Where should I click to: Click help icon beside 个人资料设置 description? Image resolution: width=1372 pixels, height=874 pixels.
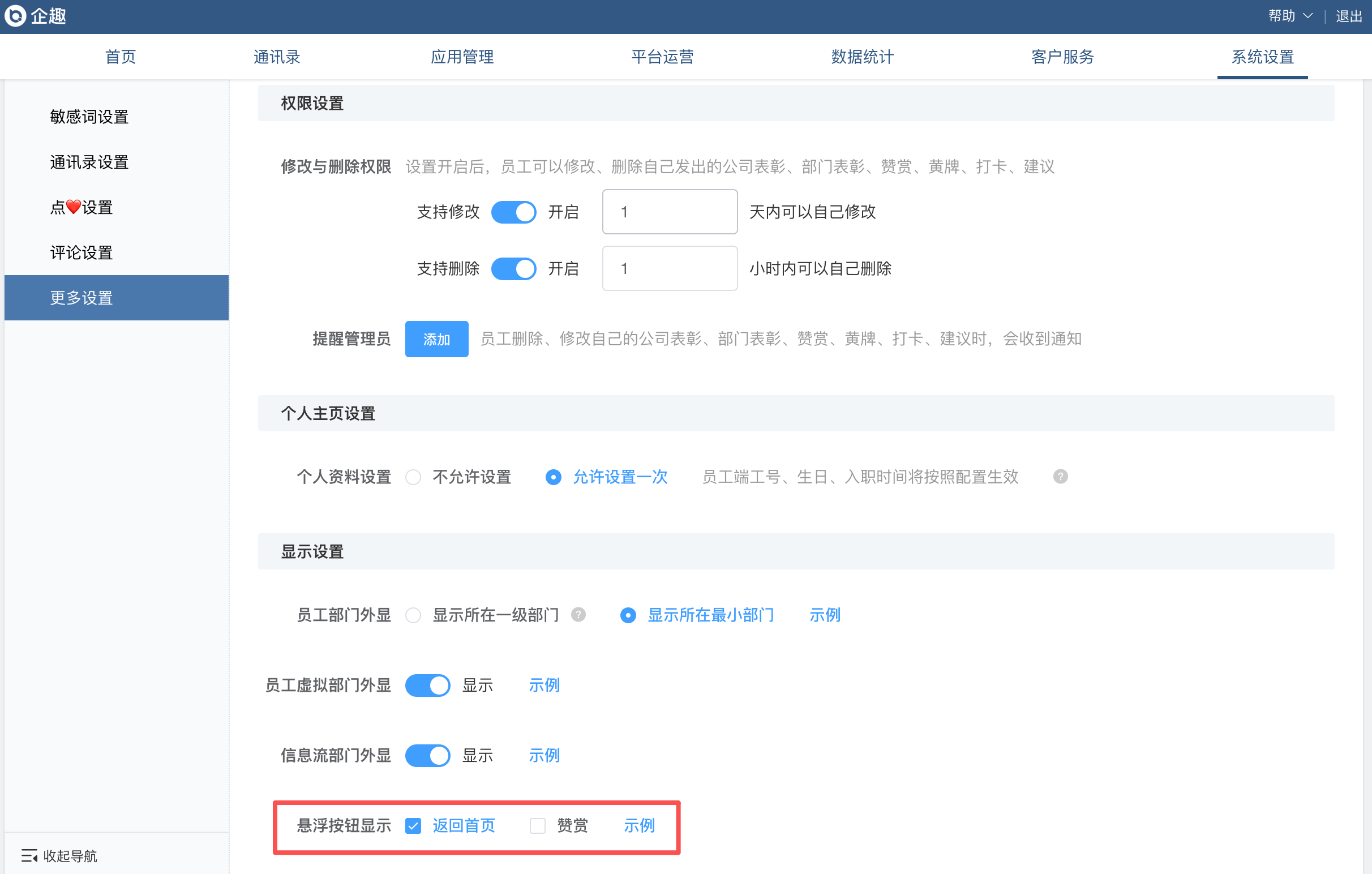[x=1060, y=476]
